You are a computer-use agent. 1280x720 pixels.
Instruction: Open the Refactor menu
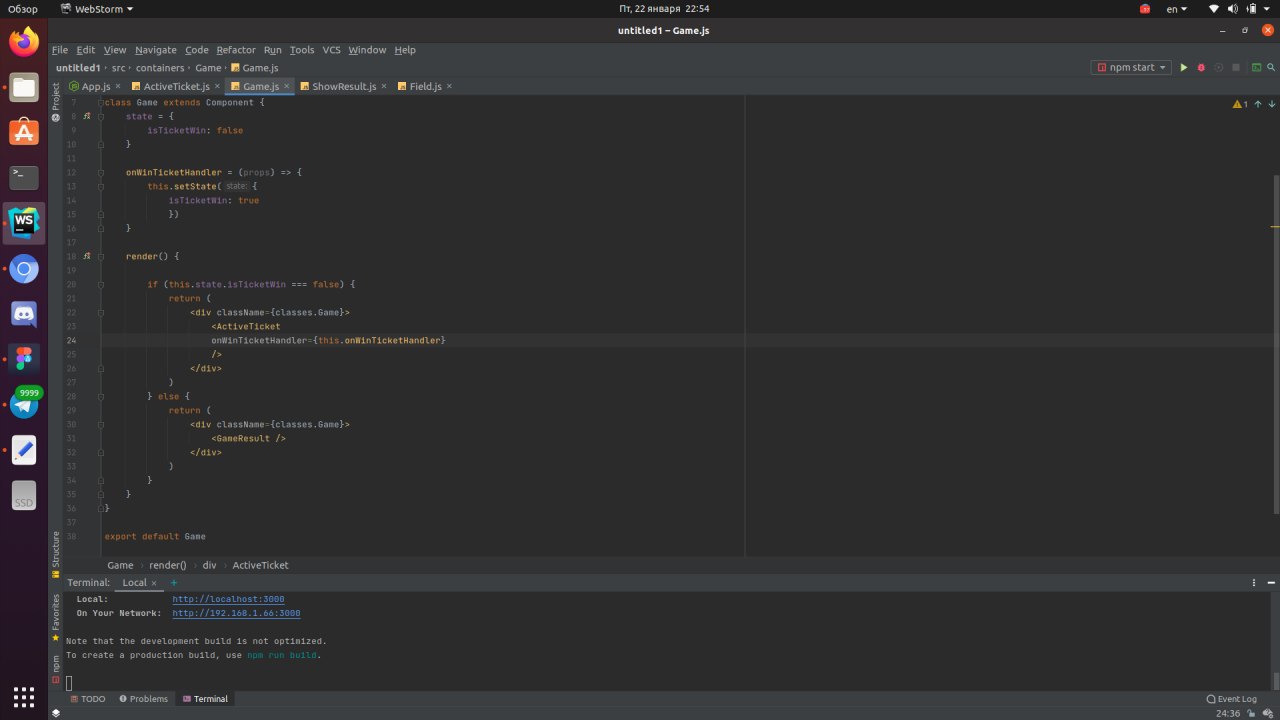coord(236,50)
